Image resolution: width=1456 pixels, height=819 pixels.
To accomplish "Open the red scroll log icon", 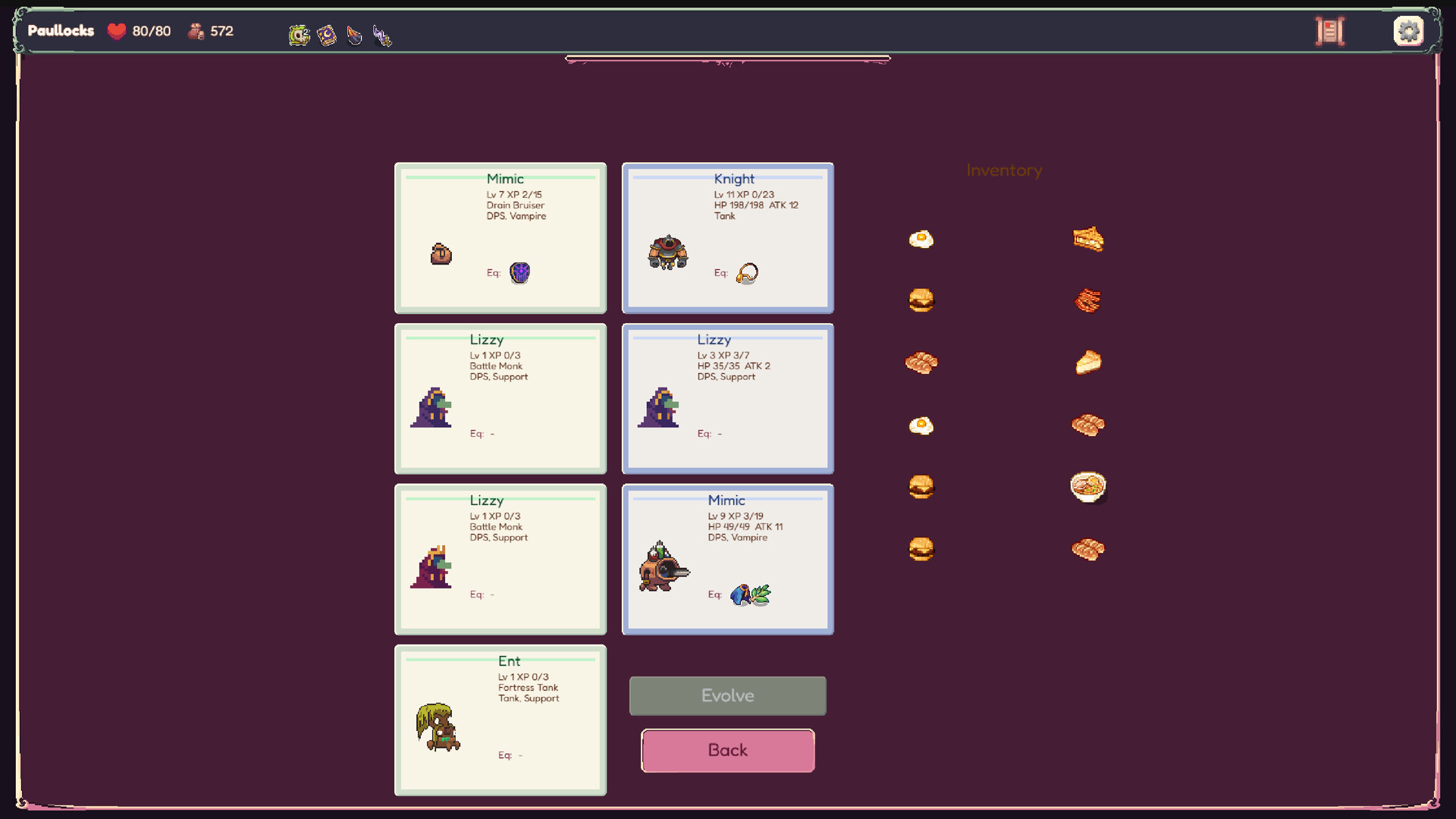I will point(1329,31).
